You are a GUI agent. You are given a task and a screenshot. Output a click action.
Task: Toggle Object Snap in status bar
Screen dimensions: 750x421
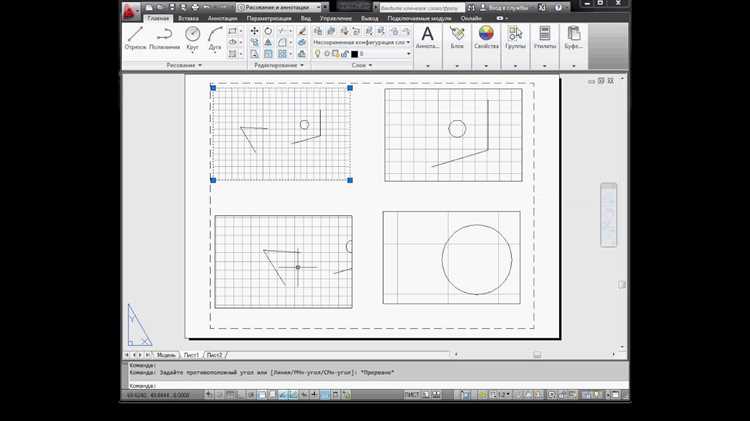point(262,395)
